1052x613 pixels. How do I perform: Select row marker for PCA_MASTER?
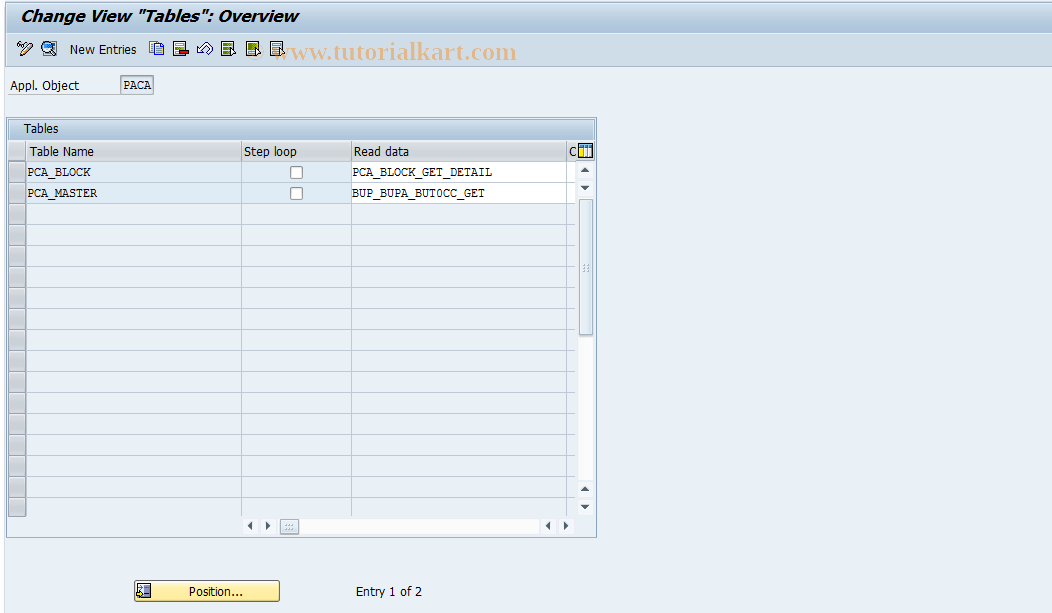point(17,193)
